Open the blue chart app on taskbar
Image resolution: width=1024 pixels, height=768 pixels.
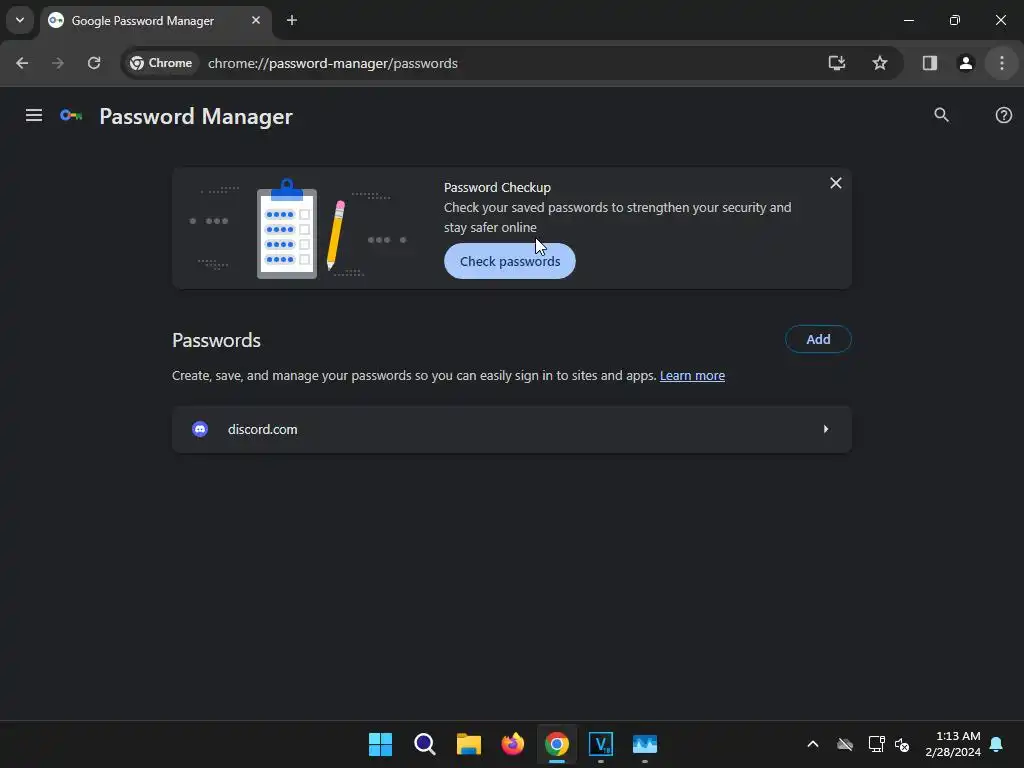645,744
